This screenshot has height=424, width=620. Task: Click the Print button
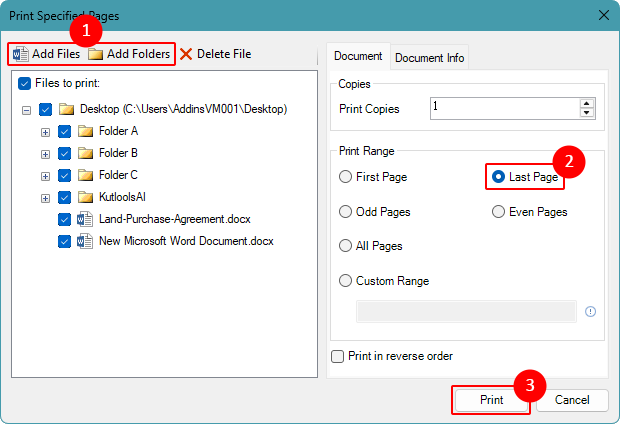point(491,400)
